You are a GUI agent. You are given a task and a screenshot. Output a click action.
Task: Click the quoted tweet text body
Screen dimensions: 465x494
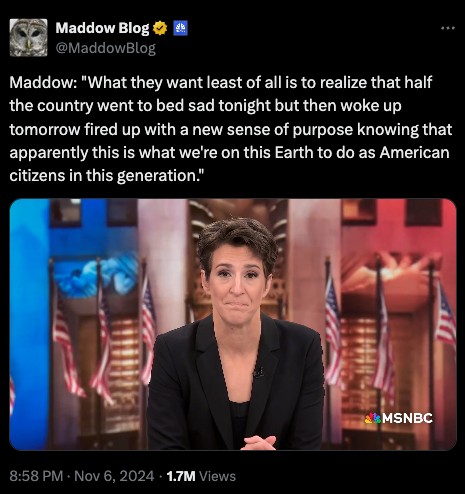pyautogui.click(x=231, y=129)
